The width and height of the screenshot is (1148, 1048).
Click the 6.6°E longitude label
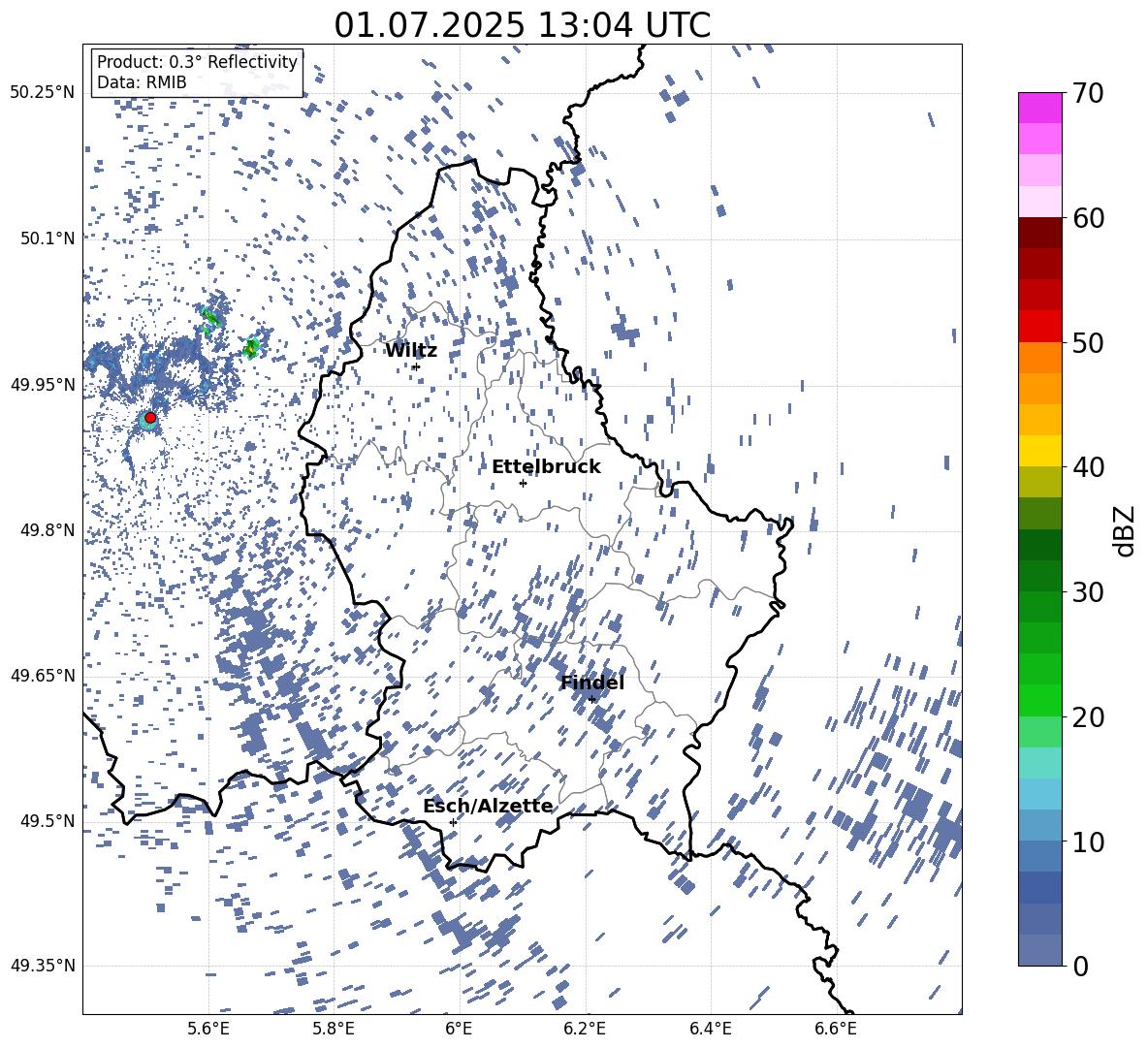(x=836, y=1029)
